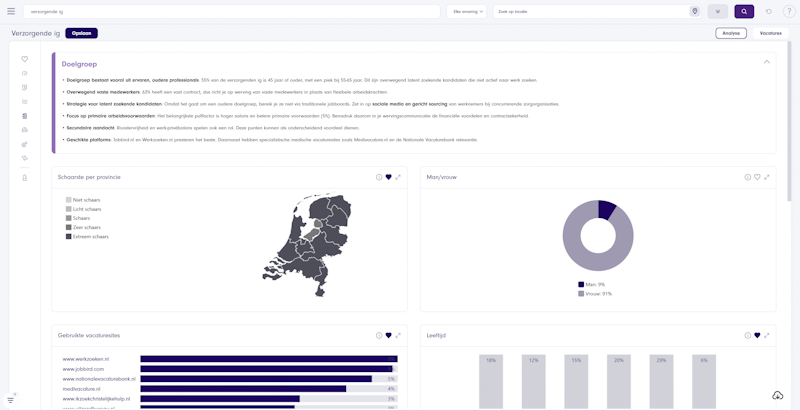800x410 pixels.
Task: Click the Zoek op locatie input field
Action: [x=590, y=11]
